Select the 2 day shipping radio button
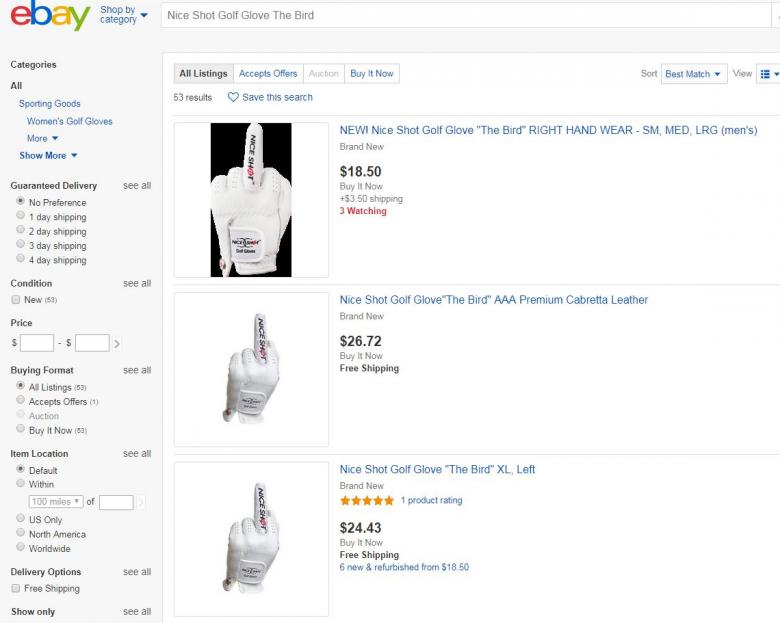The width and height of the screenshot is (780, 623). pyautogui.click(x=20, y=231)
